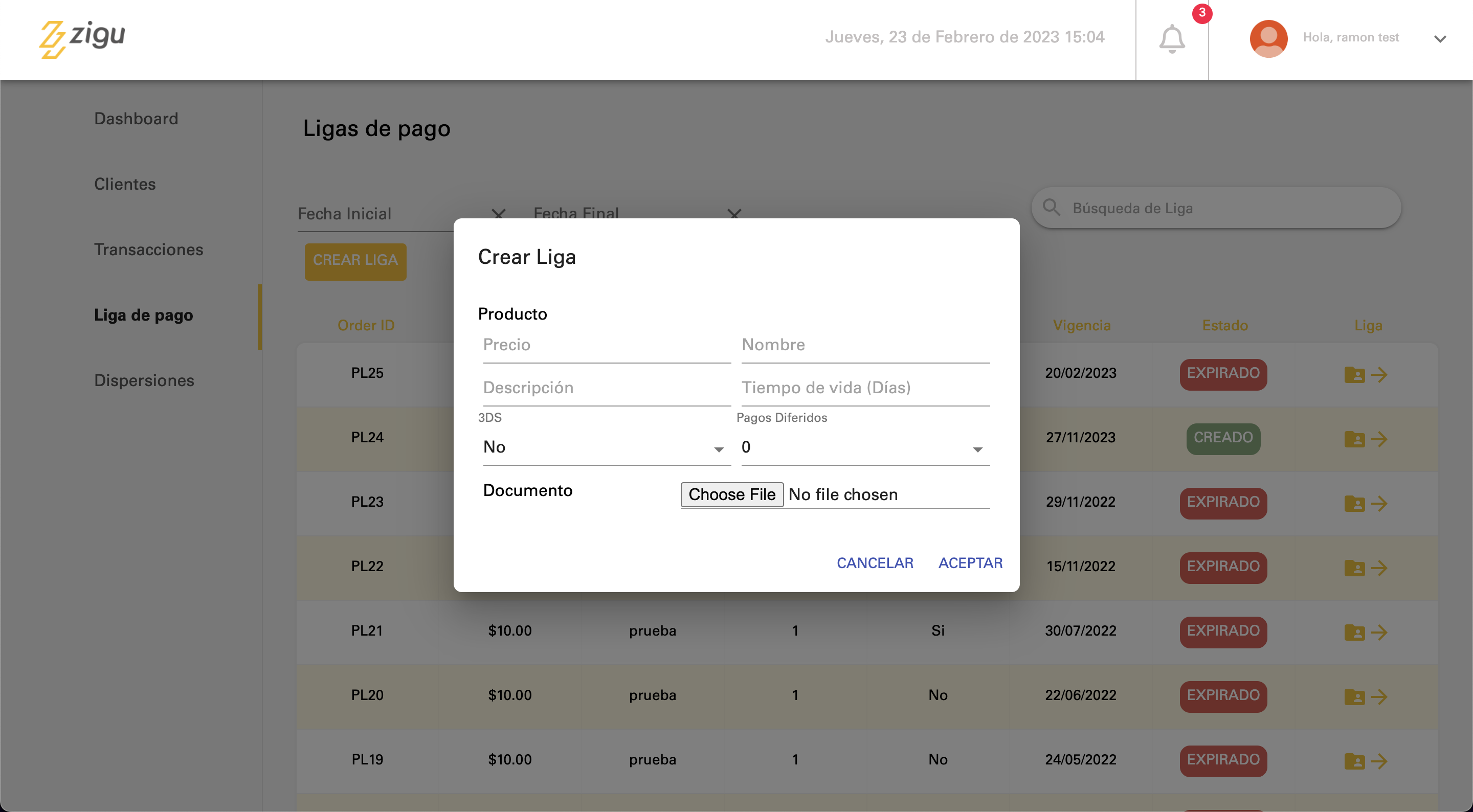Open the liga folder icon for PL24
Viewport: 1473px width, 812px height.
(1354, 439)
